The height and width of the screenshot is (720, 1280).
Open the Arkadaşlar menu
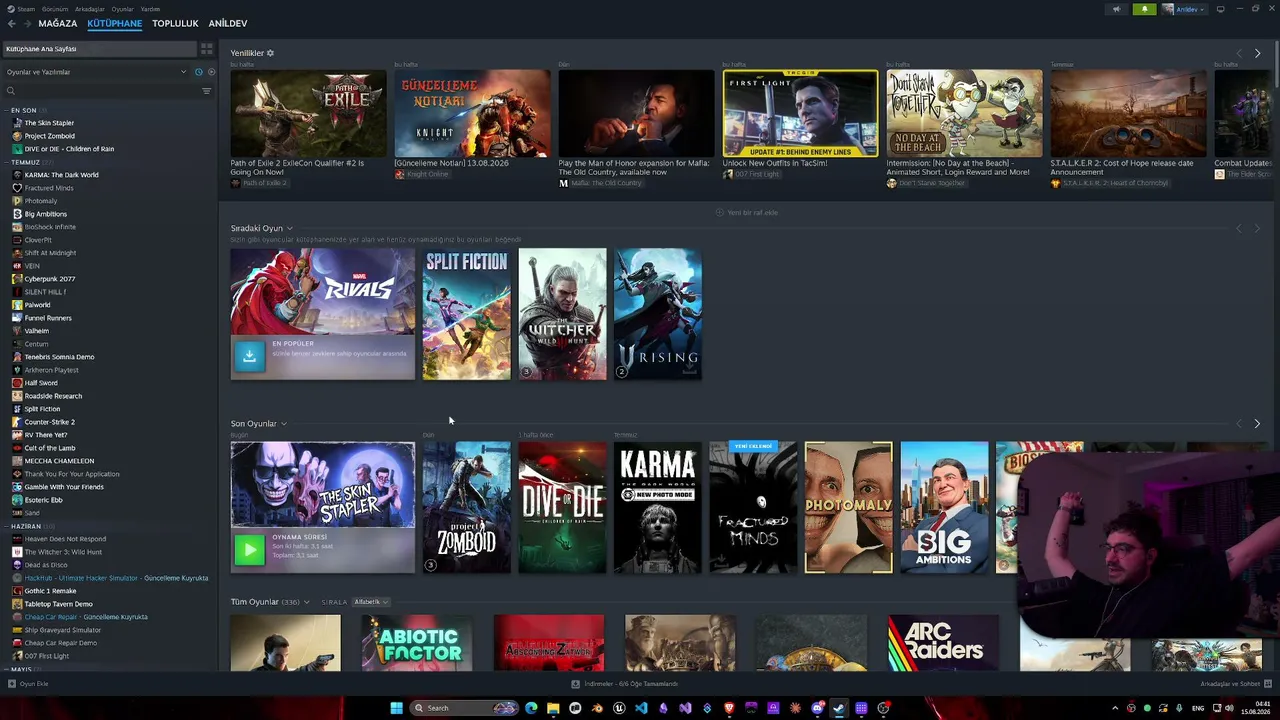[90, 9]
